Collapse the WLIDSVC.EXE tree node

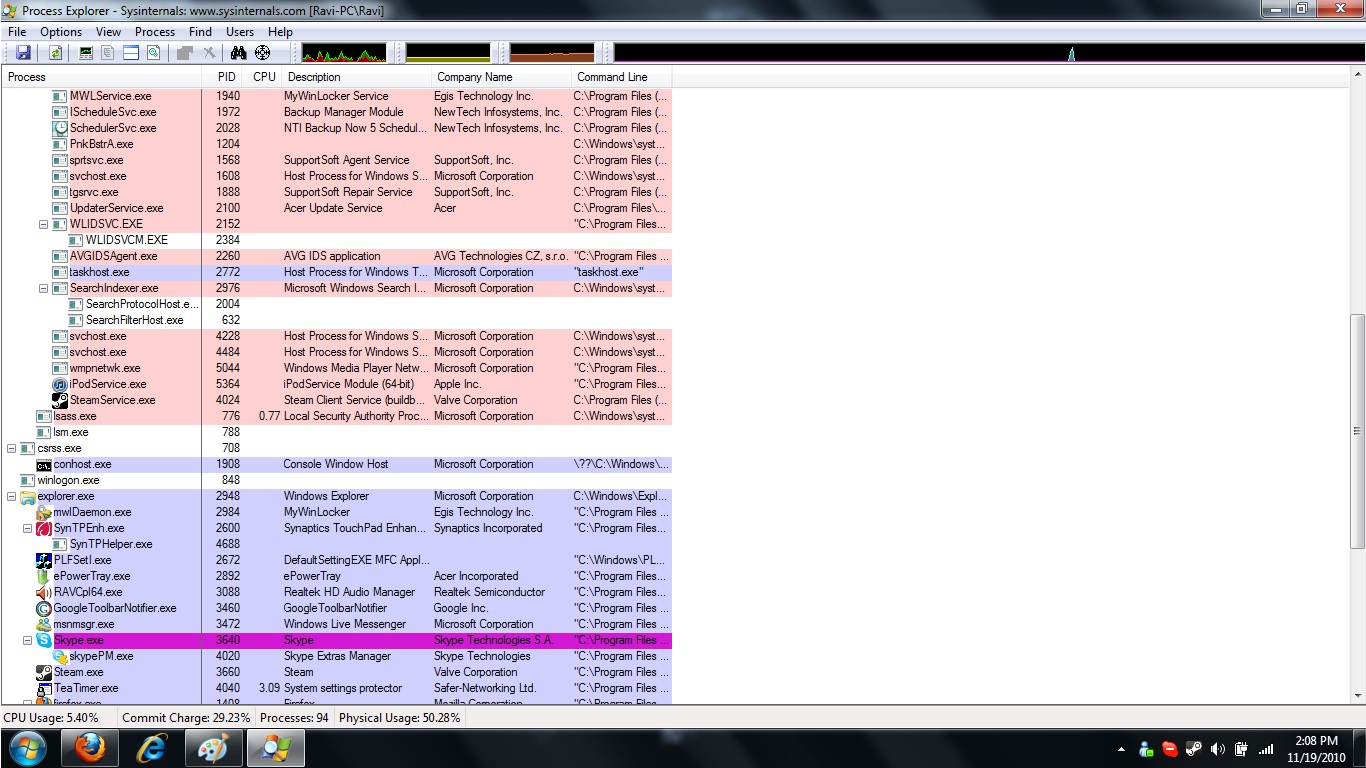click(x=43, y=224)
